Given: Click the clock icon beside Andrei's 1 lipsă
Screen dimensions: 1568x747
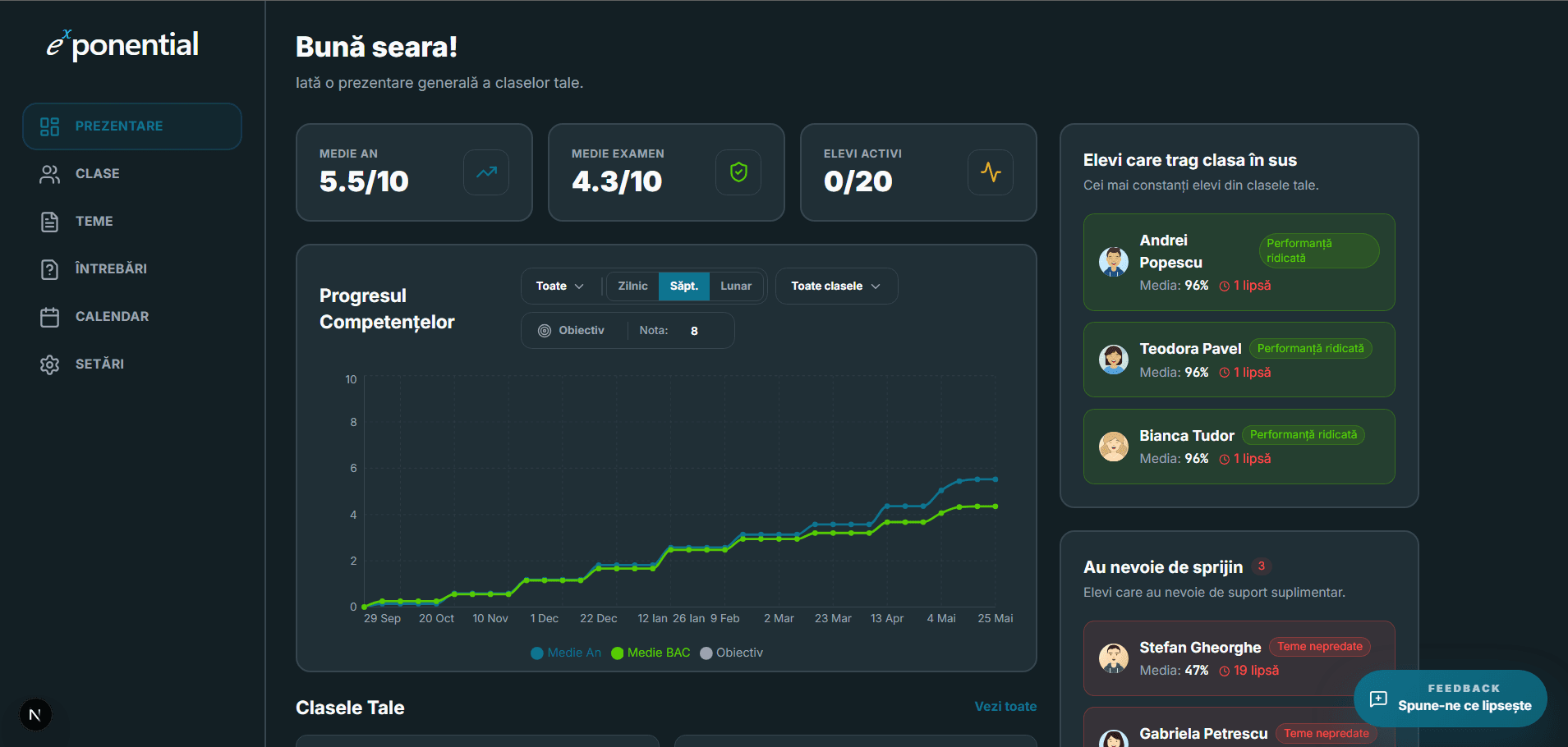Looking at the screenshot, I should click(x=1225, y=286).
